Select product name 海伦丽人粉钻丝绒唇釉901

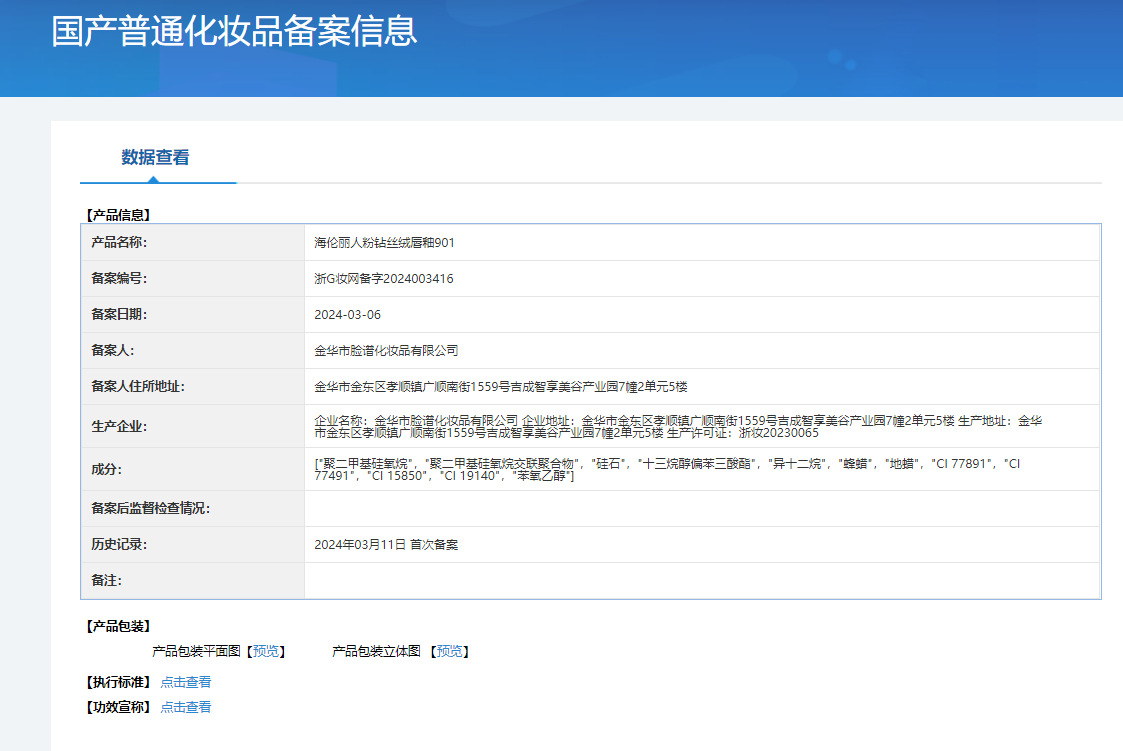point(384,242)
